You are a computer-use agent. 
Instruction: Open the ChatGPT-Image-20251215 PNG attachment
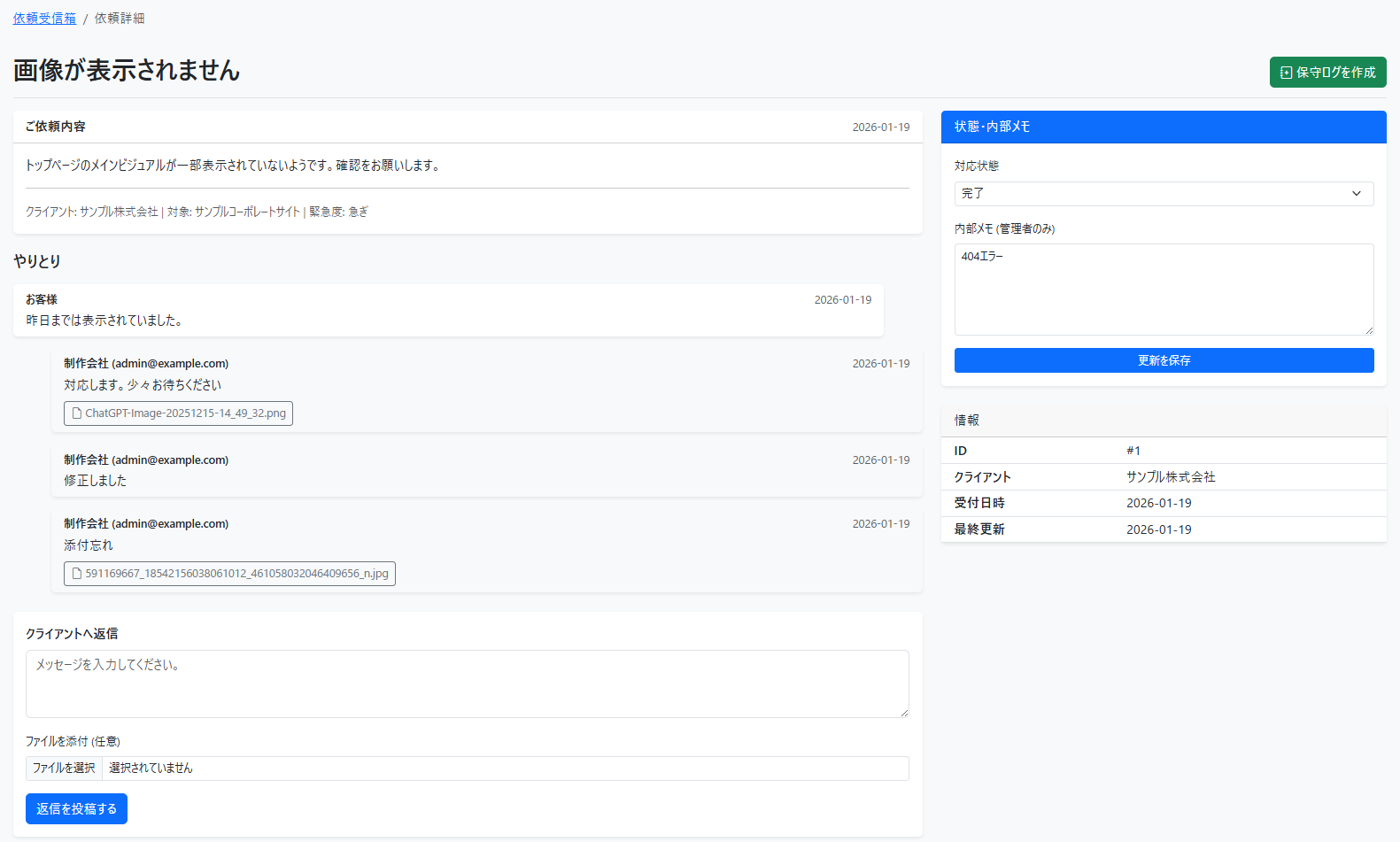click(x=185, y=413)
